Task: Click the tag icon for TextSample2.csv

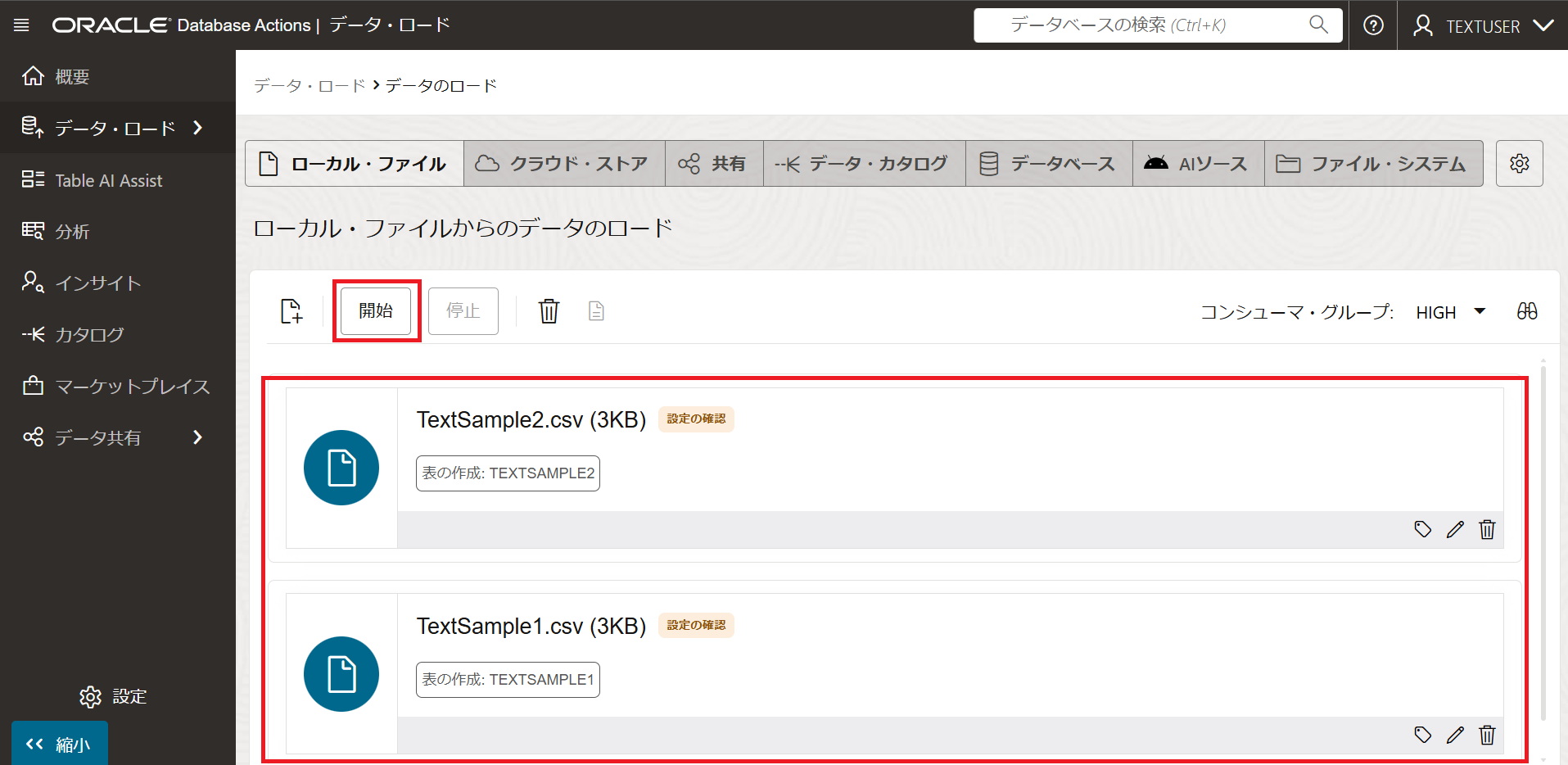Action: 1423,530
